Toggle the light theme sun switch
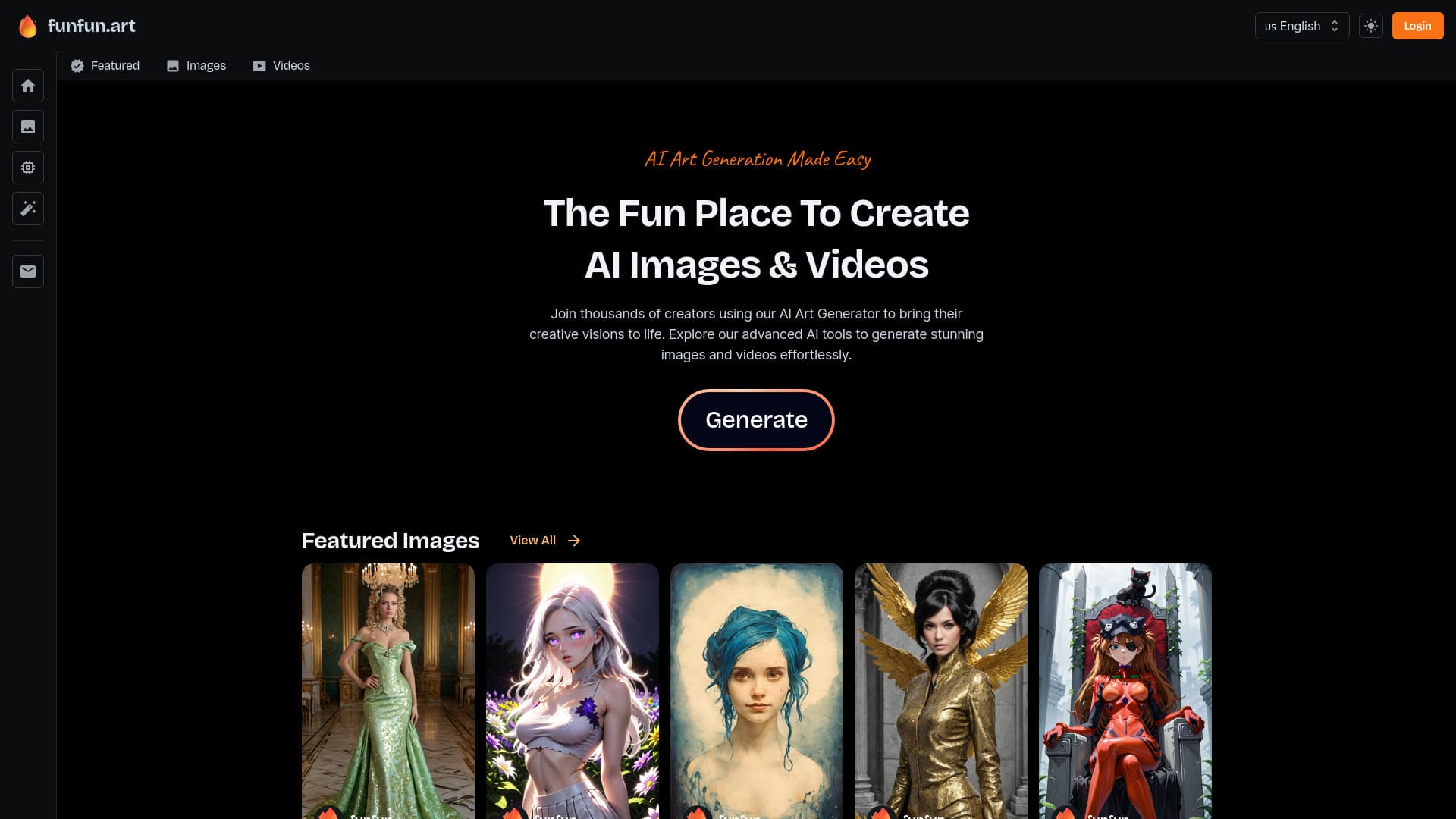 (1371, 25)
